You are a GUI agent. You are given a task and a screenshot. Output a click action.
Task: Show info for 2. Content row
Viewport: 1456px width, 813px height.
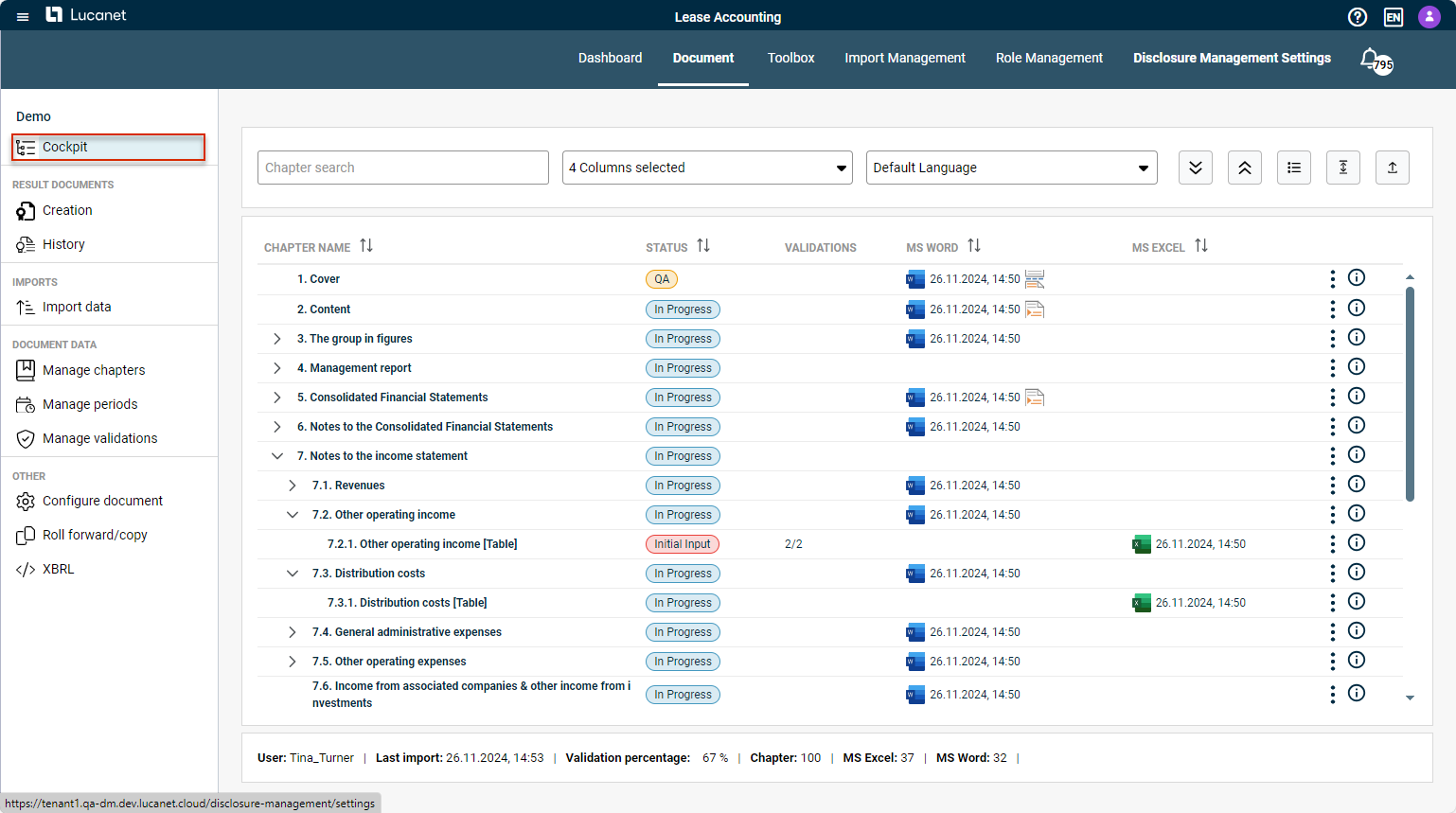click(x=1357, y=308)
